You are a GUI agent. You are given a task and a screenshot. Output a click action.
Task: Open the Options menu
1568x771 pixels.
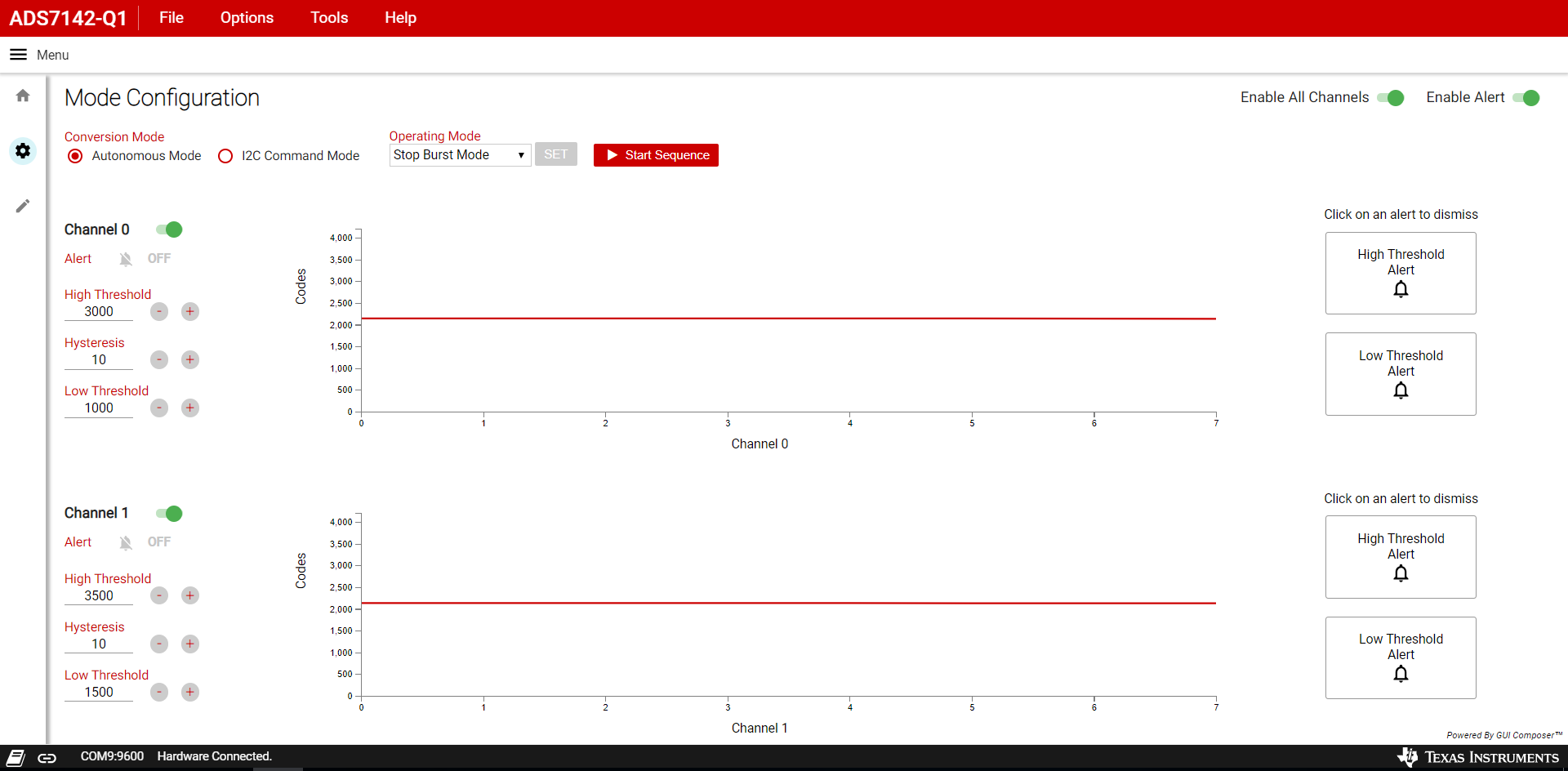[246, 17]
